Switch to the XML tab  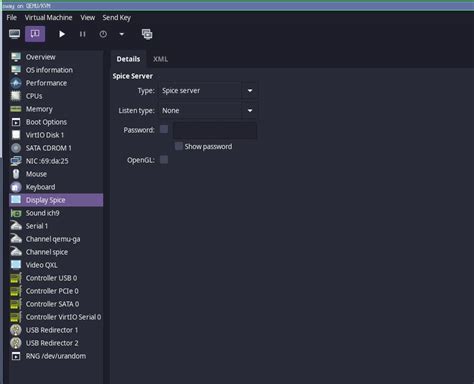click(160, 59)
